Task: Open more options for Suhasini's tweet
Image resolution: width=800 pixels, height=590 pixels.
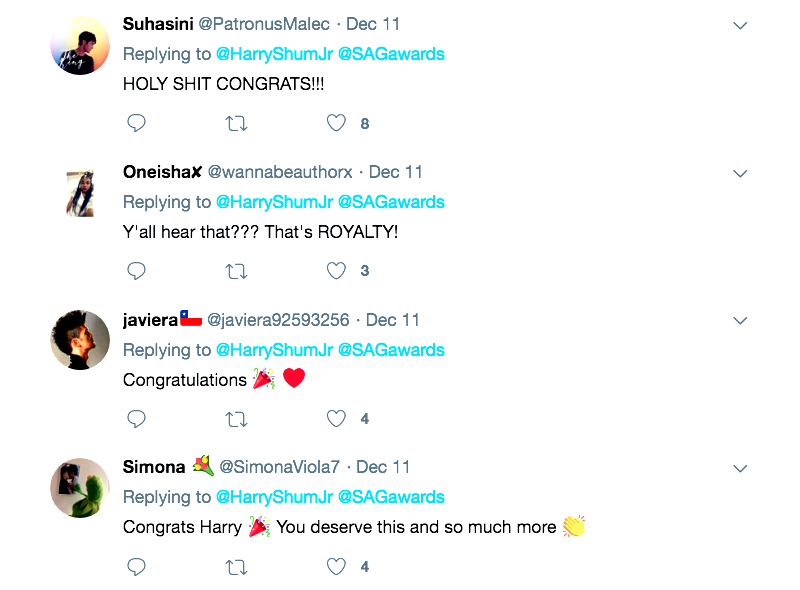Action: [740, 25]
